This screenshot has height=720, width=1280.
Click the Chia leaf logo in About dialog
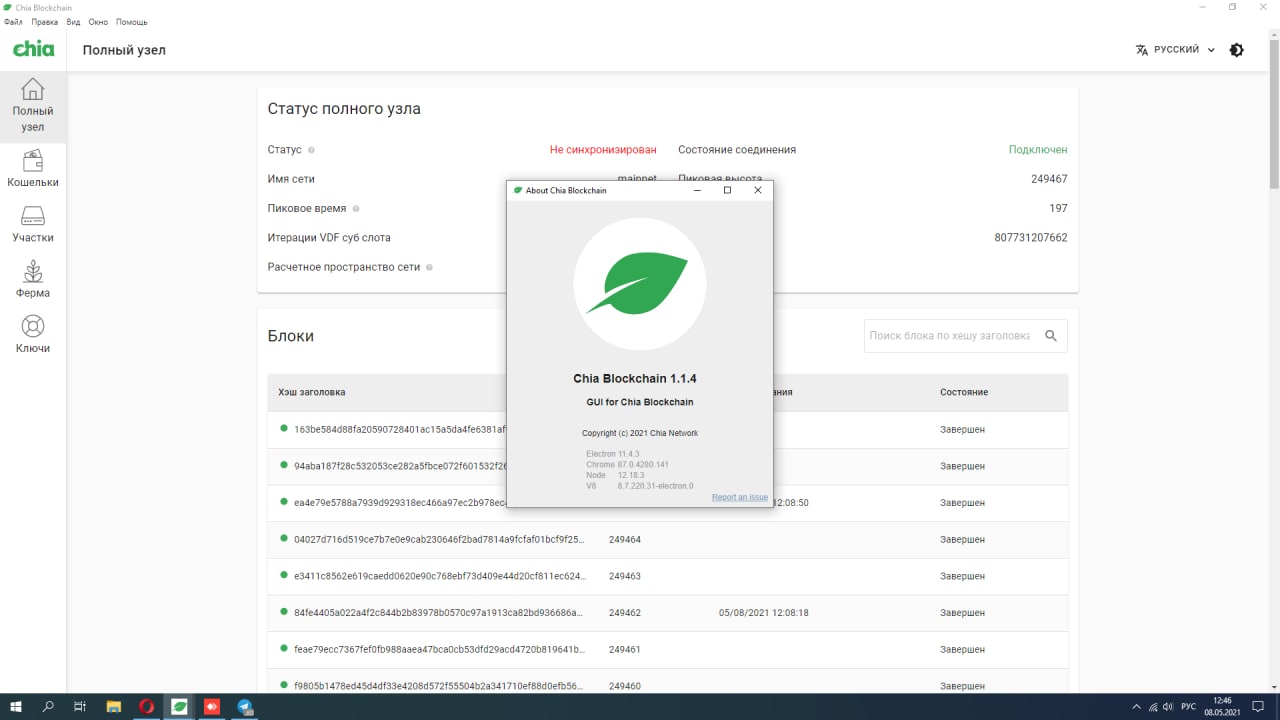coord(640,283)
